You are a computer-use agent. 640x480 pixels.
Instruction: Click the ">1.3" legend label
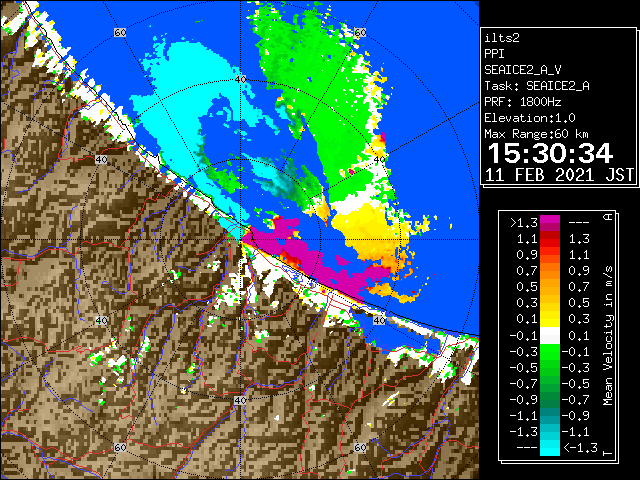524,223
